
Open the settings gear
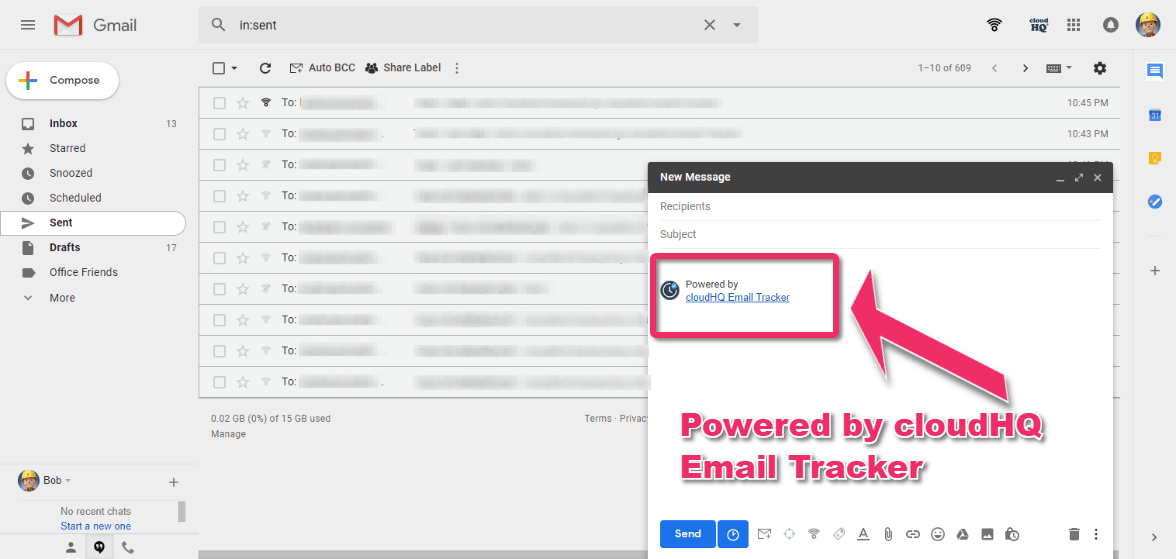pyautogui.click(x=1100, y=68)
